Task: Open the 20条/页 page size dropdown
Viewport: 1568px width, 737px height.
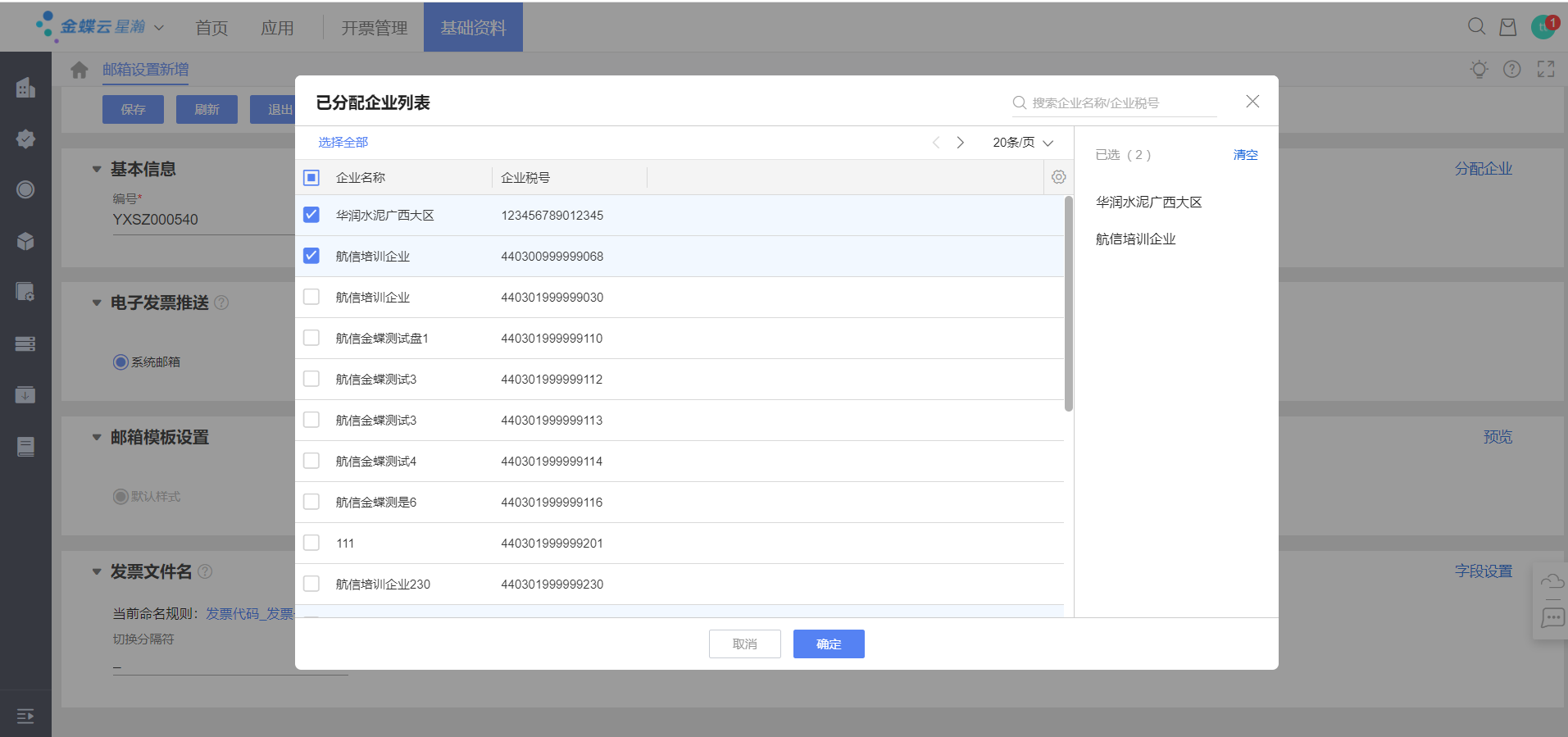Action: tap(1023, 143)
